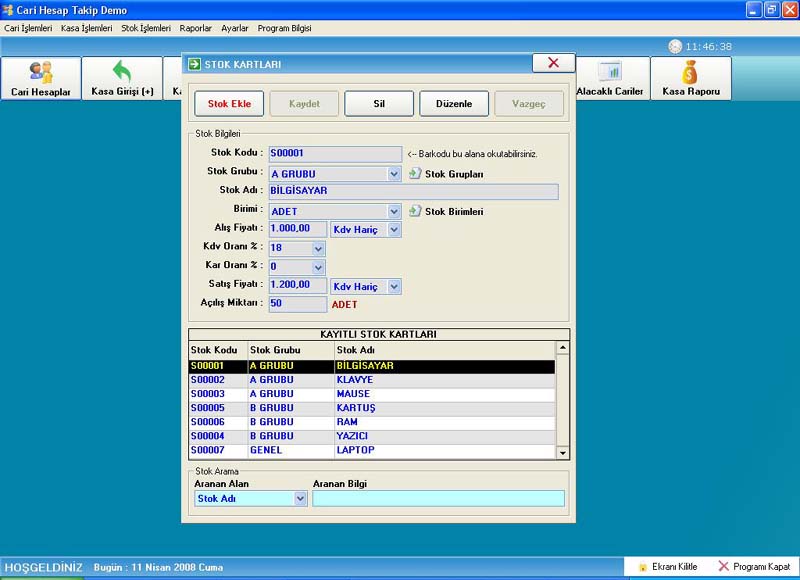Expand the Stok Grubu dropdown
Image resolution: width=800 pixels, height=580 pixels.
click(394, 174)
